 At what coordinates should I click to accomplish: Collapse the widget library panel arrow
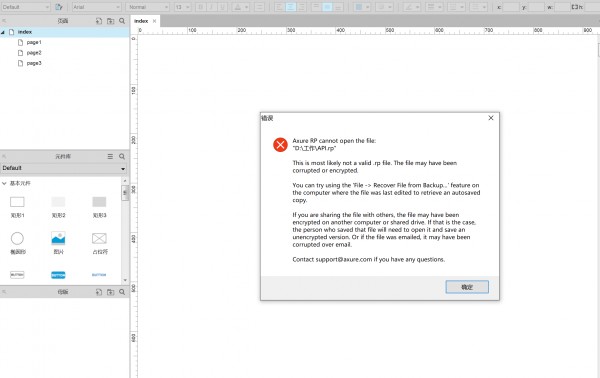[x=4, y=156]
